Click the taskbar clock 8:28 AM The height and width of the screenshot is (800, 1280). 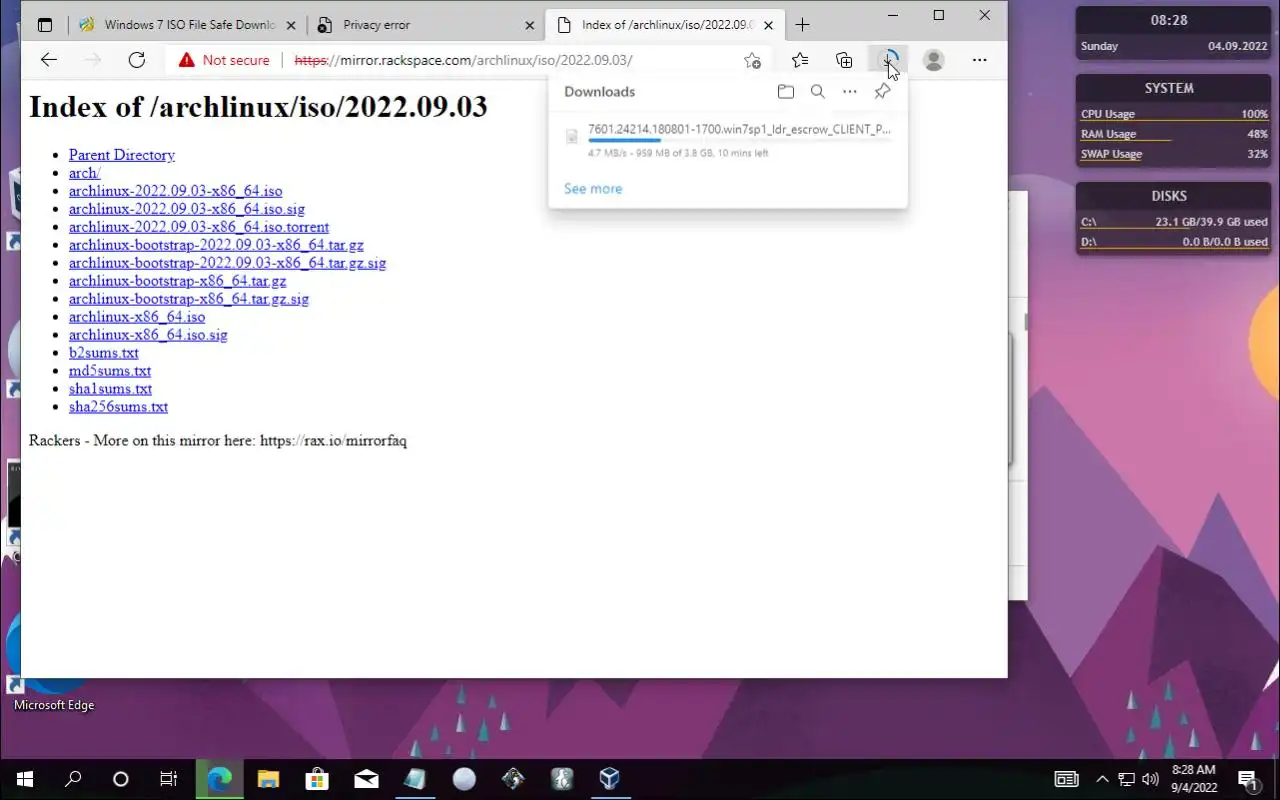(1193, 779)
